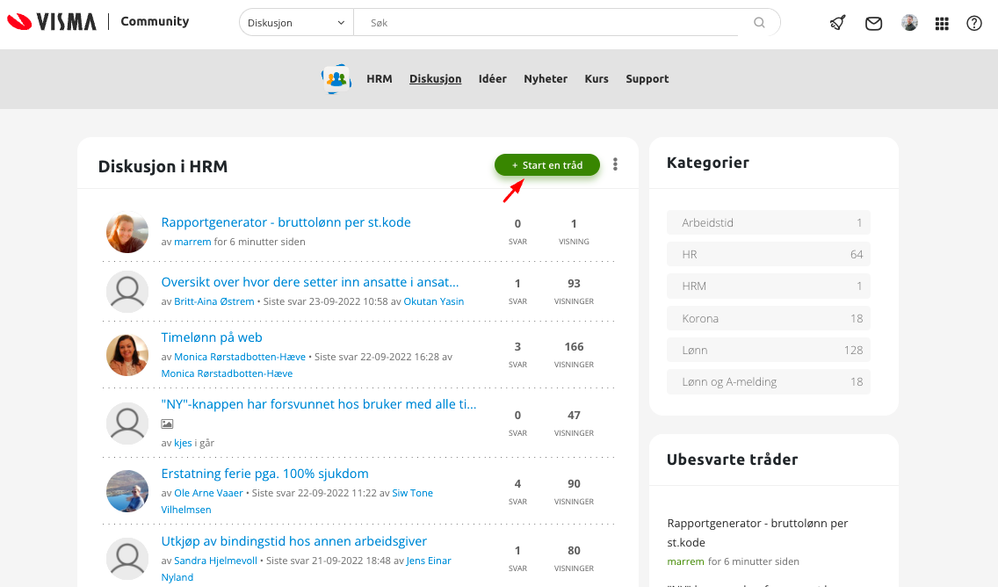
Task: Select the Lønn og A-melding category
Action: pos(768,382)
